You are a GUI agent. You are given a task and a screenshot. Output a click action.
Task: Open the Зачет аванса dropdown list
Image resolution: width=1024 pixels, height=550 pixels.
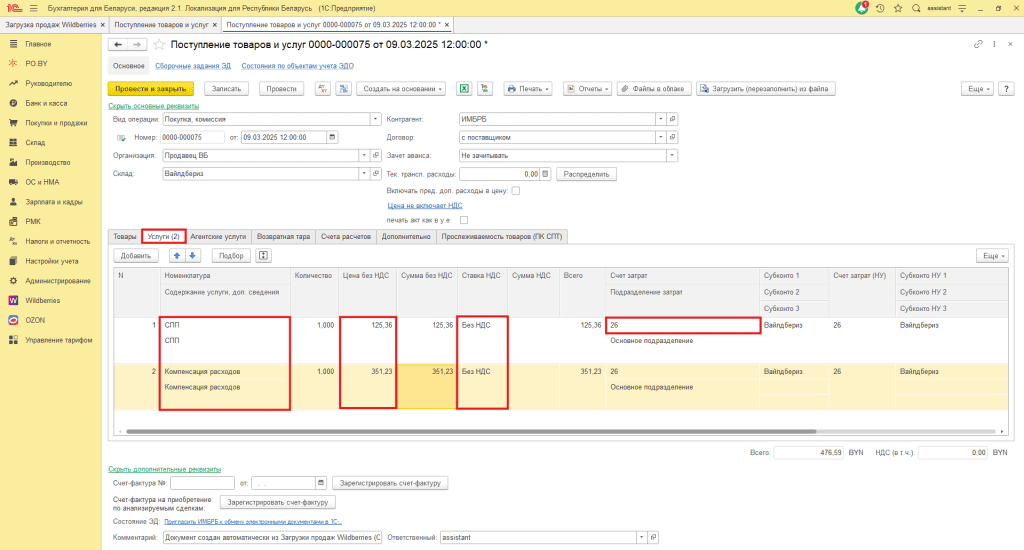pos(672,155)
